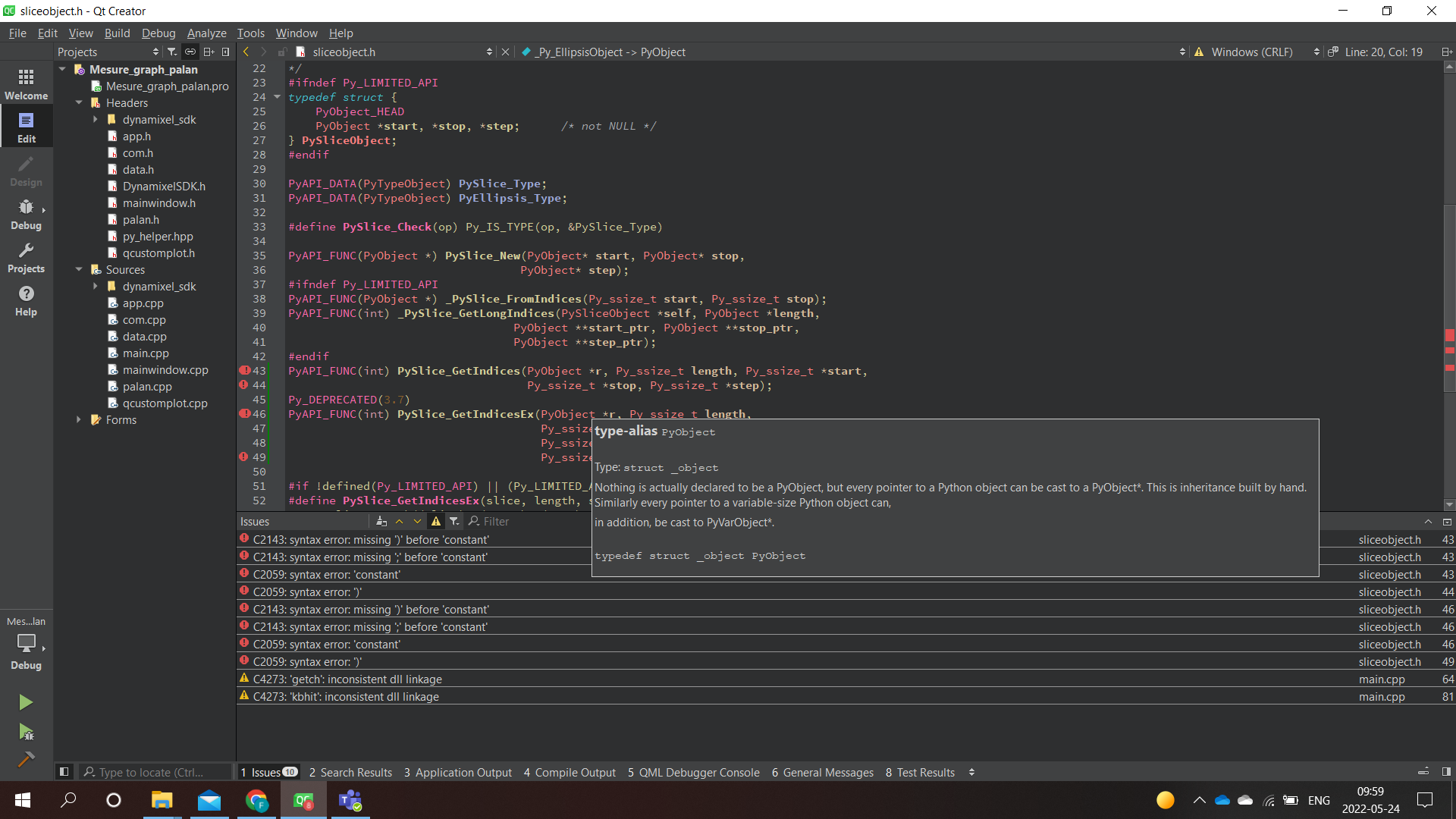This screenshot has width=1456, height=819.
Task: Open Help mode
Action: click(26, 300)
